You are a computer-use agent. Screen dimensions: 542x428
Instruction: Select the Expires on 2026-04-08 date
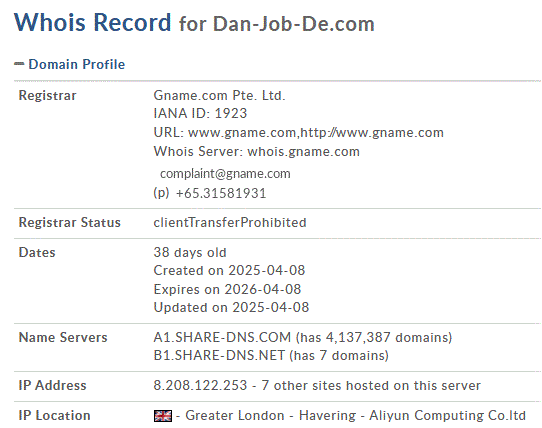tap(227, 289)
